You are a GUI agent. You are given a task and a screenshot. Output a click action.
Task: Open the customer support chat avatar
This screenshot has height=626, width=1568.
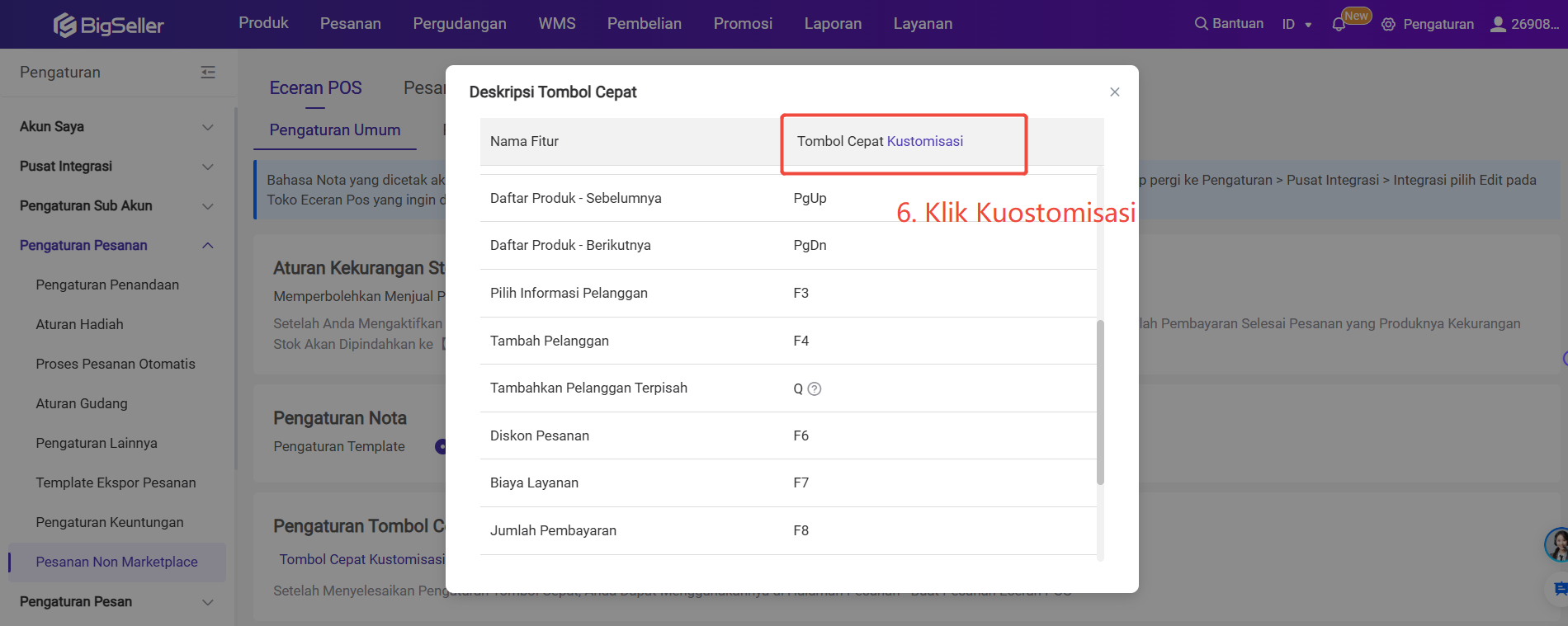tap(1557, 544)
